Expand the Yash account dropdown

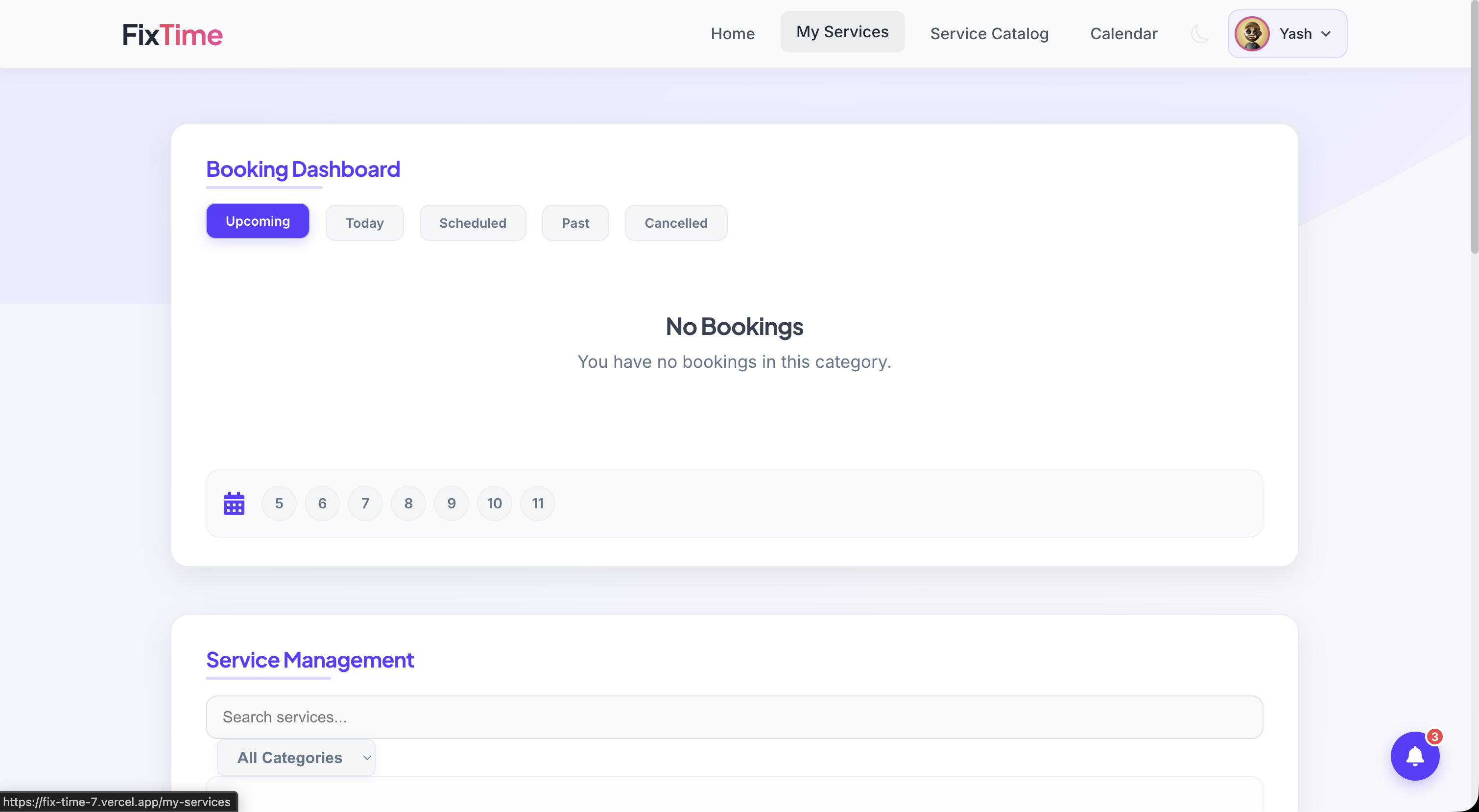click(x=1327, y=33)
